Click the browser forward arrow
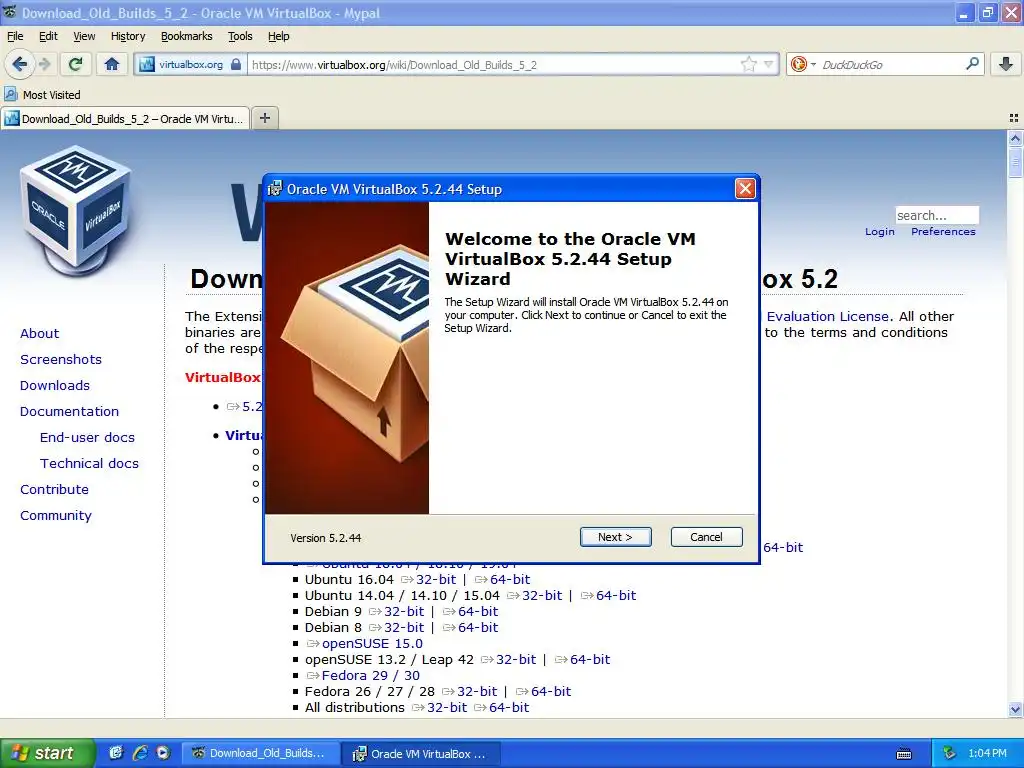1024x768 pixels. pyautogui.click(x=44, y=64)
